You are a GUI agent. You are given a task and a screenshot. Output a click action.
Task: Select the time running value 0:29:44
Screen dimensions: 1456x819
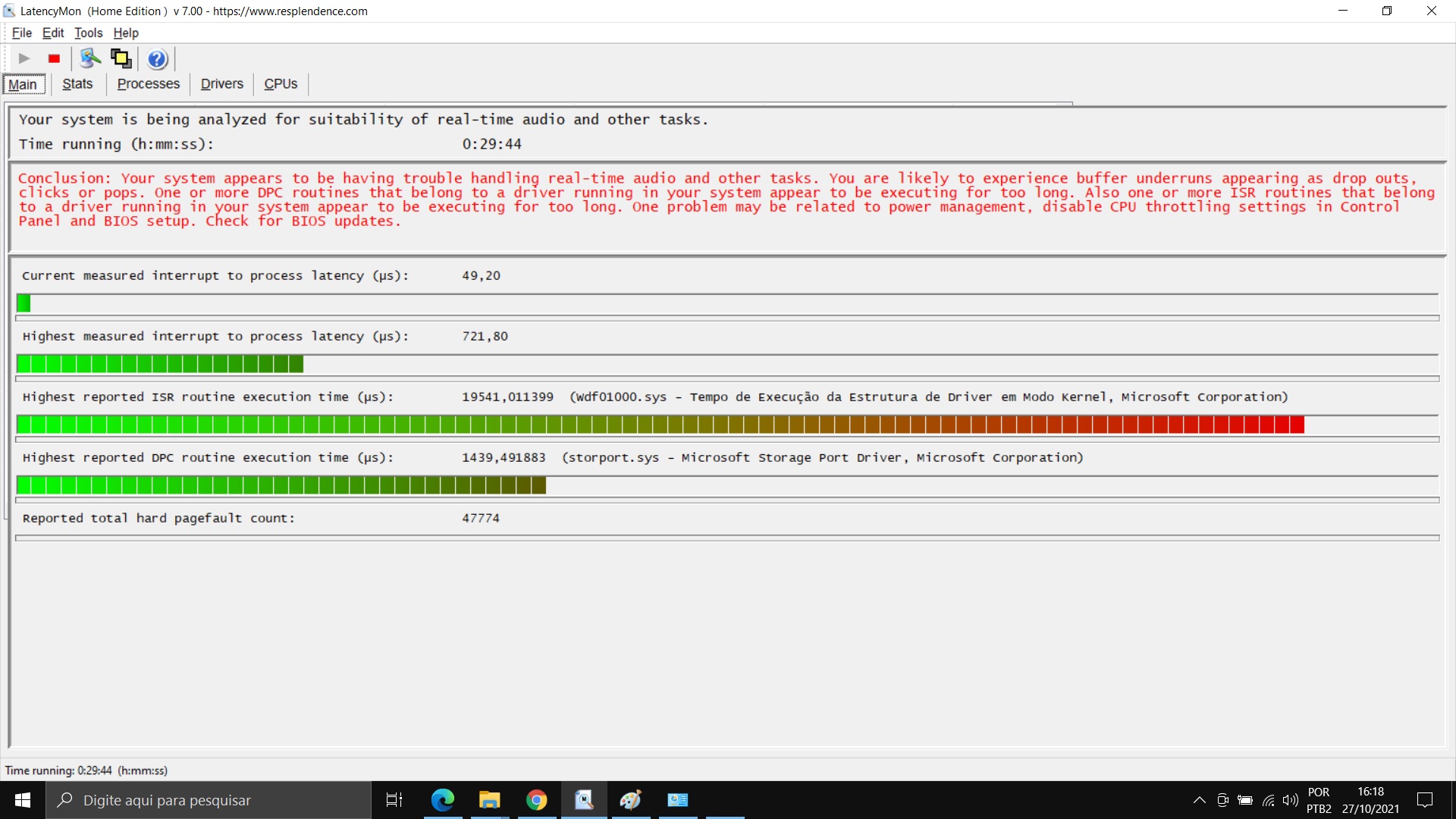(x=492, y=144)
